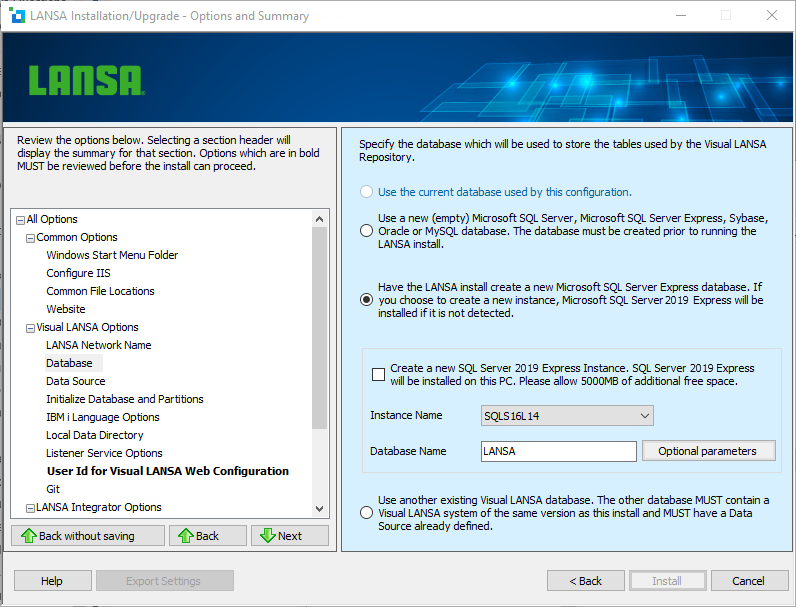Collapse the All Options tree node
This screenshot has height=607, width=796.
20,220
